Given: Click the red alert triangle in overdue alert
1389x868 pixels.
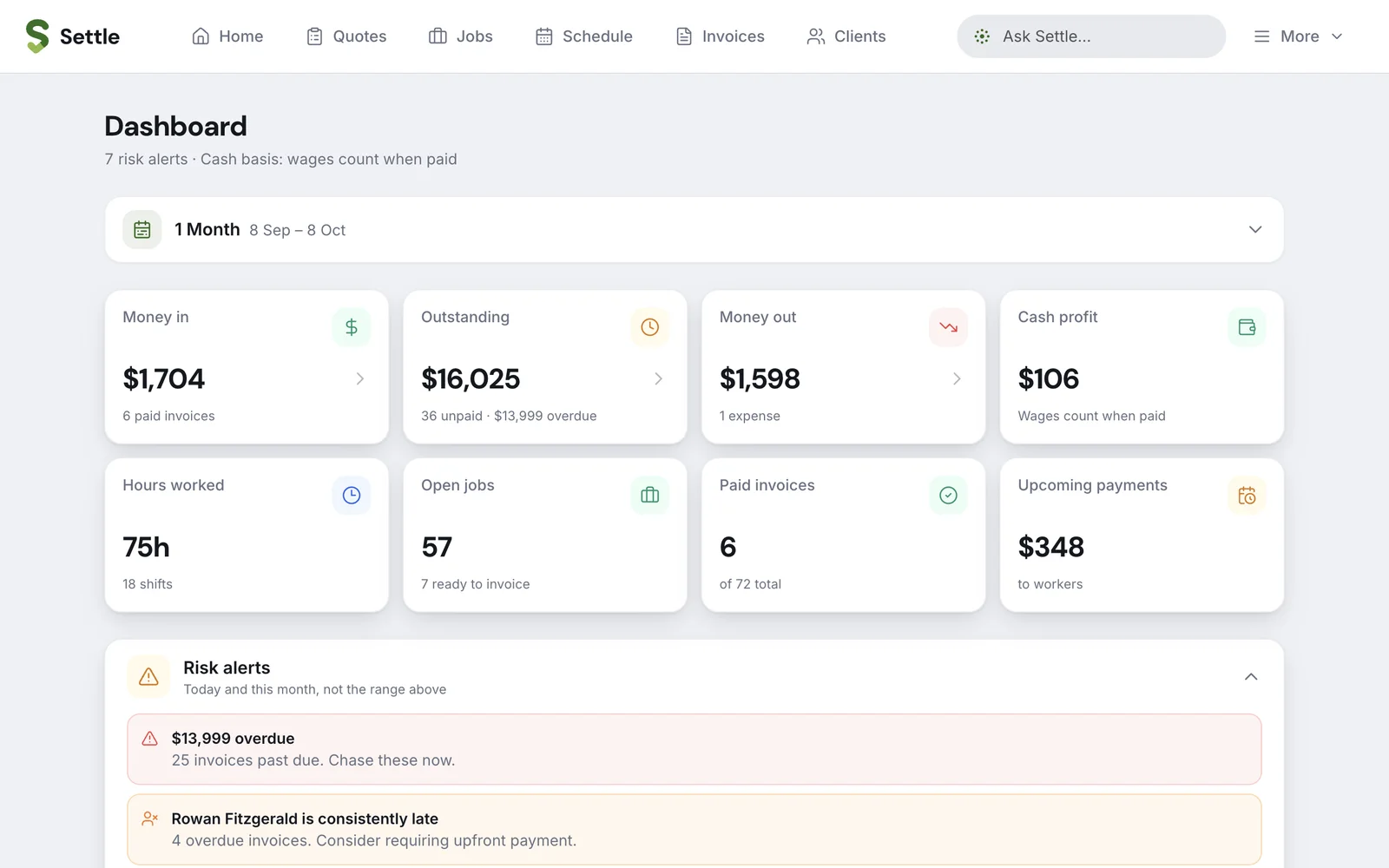Looking at the screenshot, I should [150, 739].
